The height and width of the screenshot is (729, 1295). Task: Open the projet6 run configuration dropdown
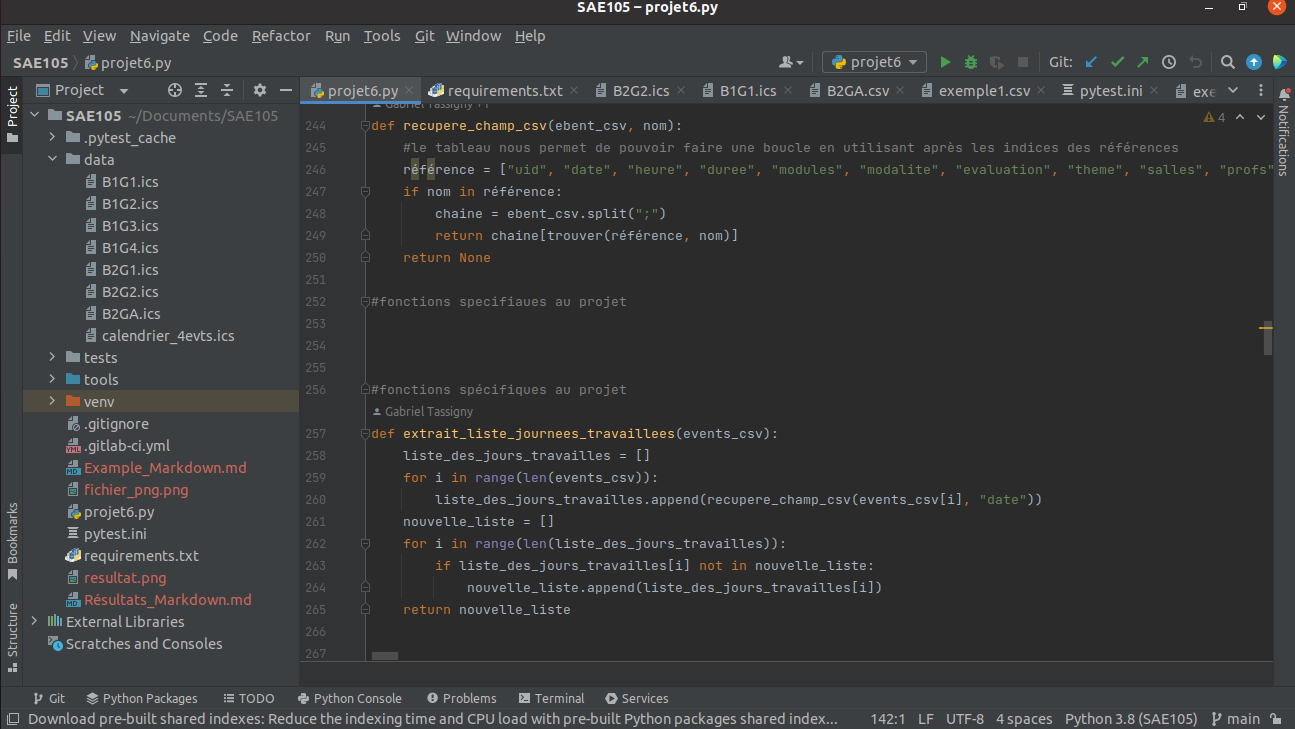pyautogui.click(x=874, y=62)
